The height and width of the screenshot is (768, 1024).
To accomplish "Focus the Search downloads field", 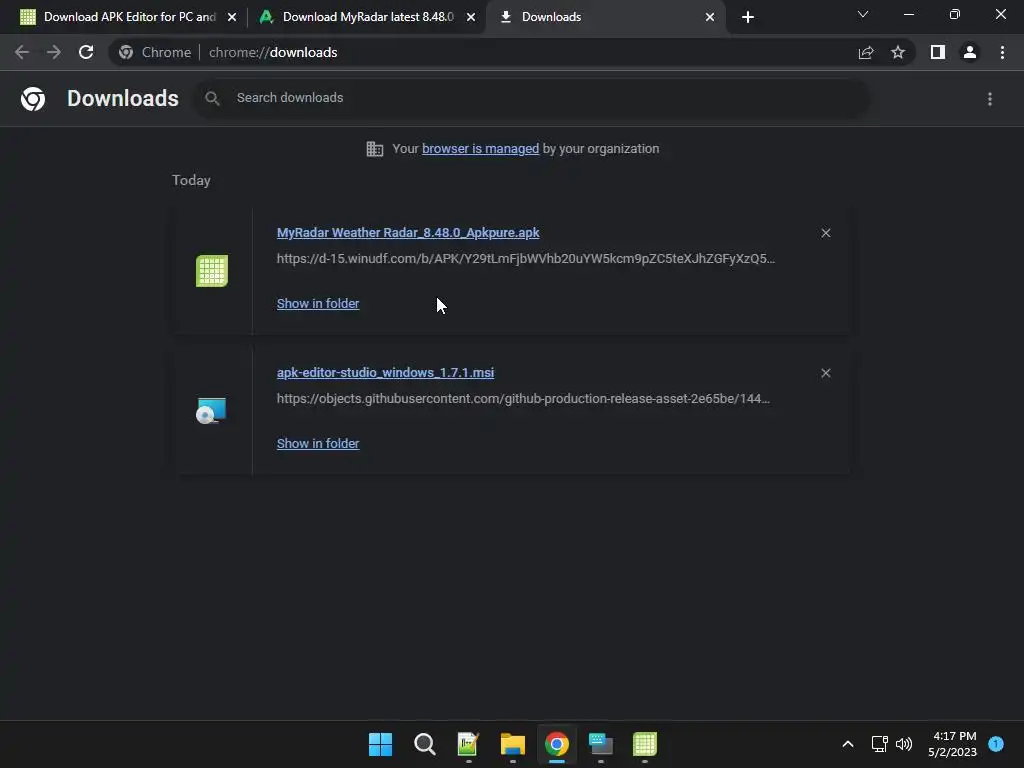I will [532, 98].
